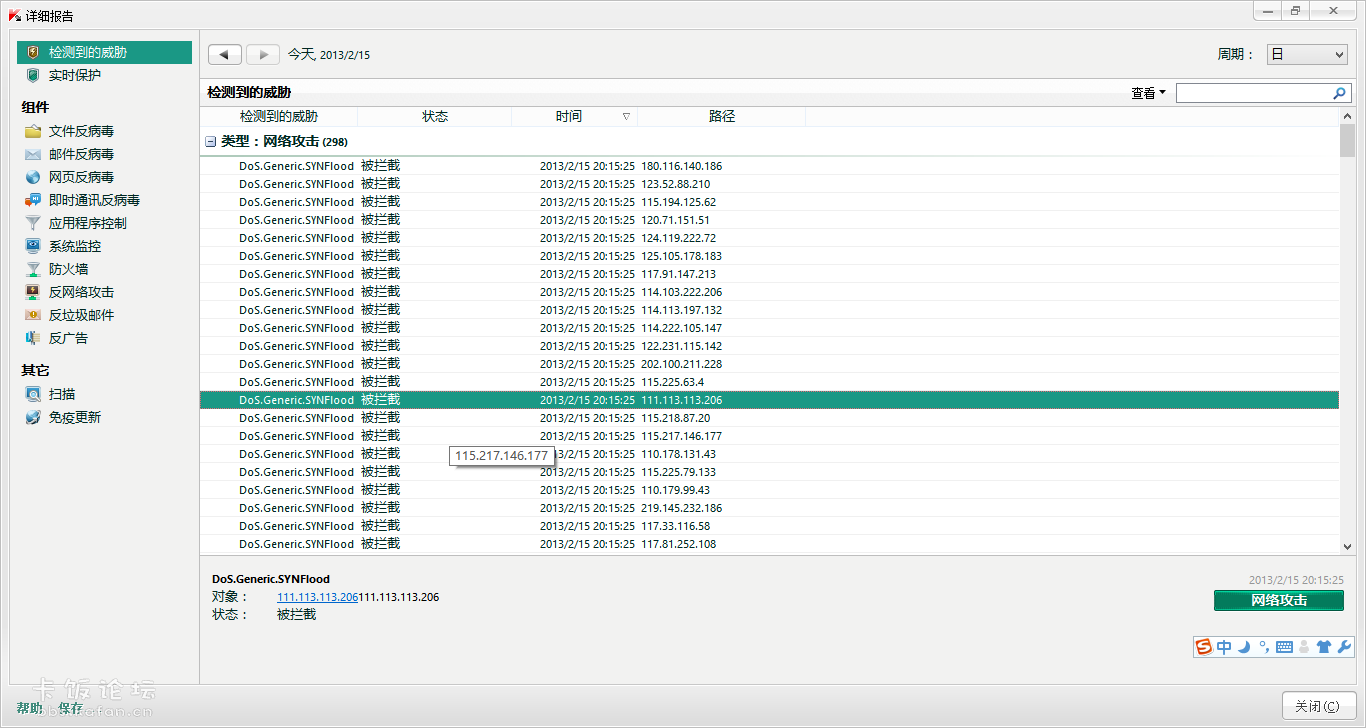Screen dimensions: 1366x728
Task: Go to the next day with forward arrow
Action: (263, 54)
